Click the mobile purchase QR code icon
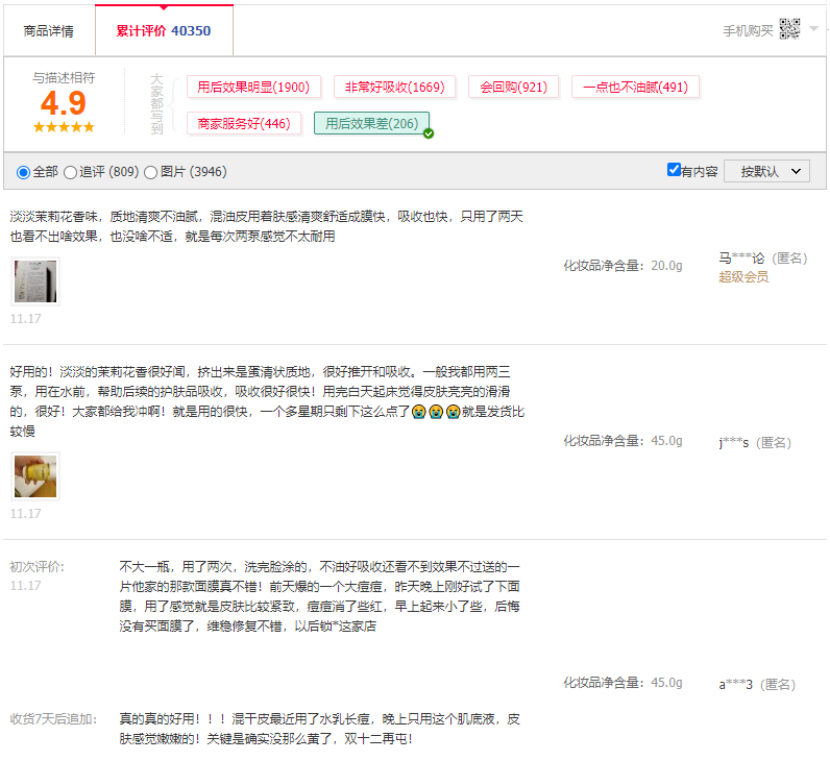 click(x=790, y=29)
